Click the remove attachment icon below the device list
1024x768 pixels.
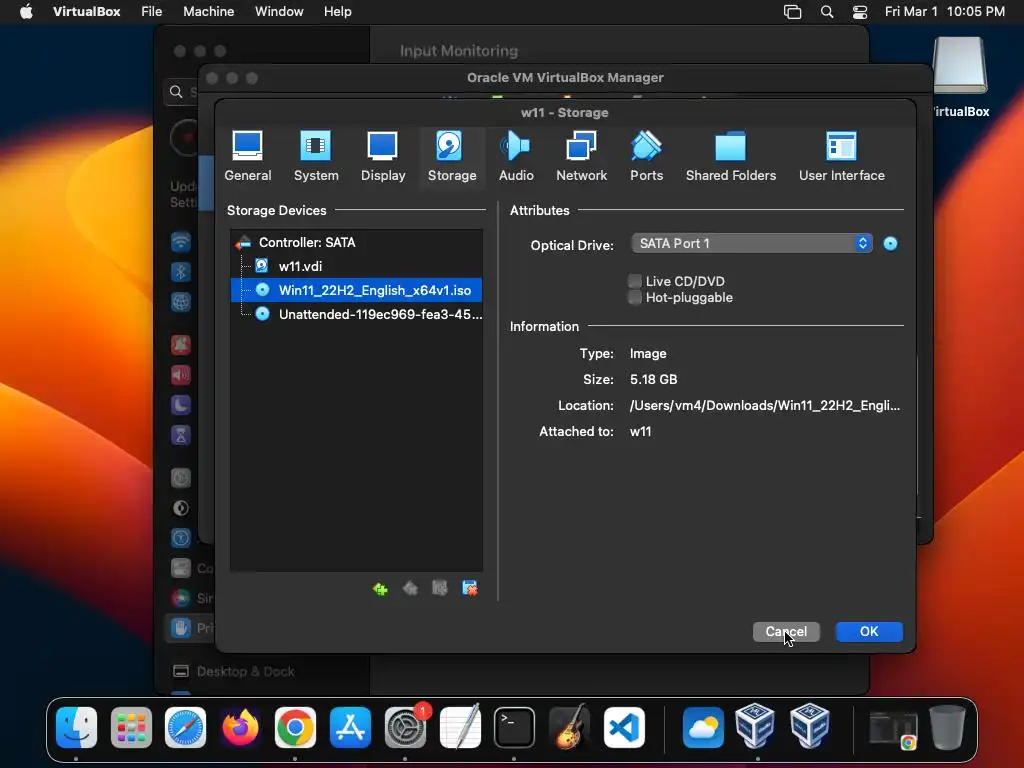(x=470, y=588)
